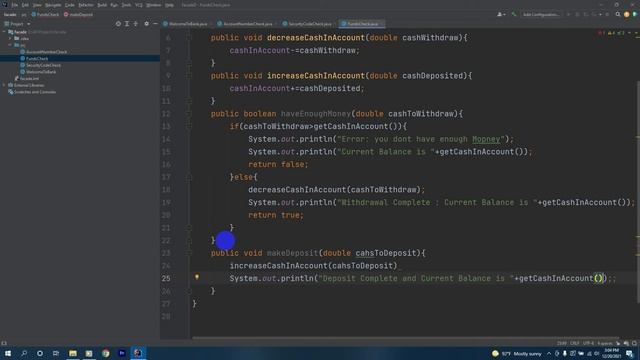
Task: Expand External Libraries node
Action: 4,85
